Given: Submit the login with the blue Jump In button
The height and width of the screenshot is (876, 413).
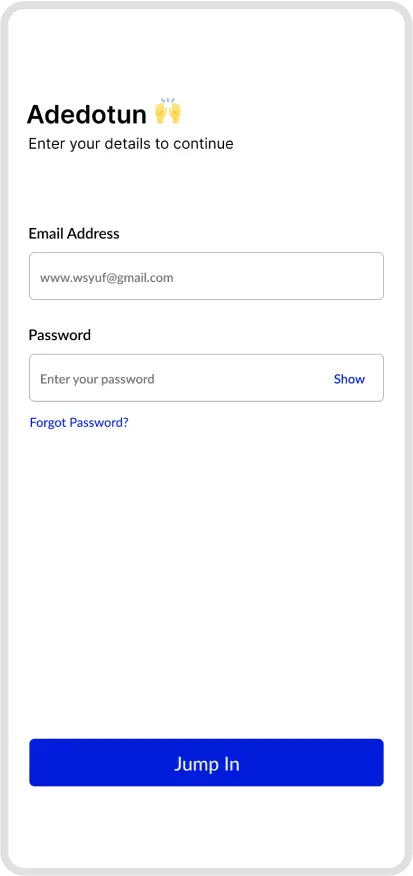Looking at the screenshot, I should coord(206,763).
